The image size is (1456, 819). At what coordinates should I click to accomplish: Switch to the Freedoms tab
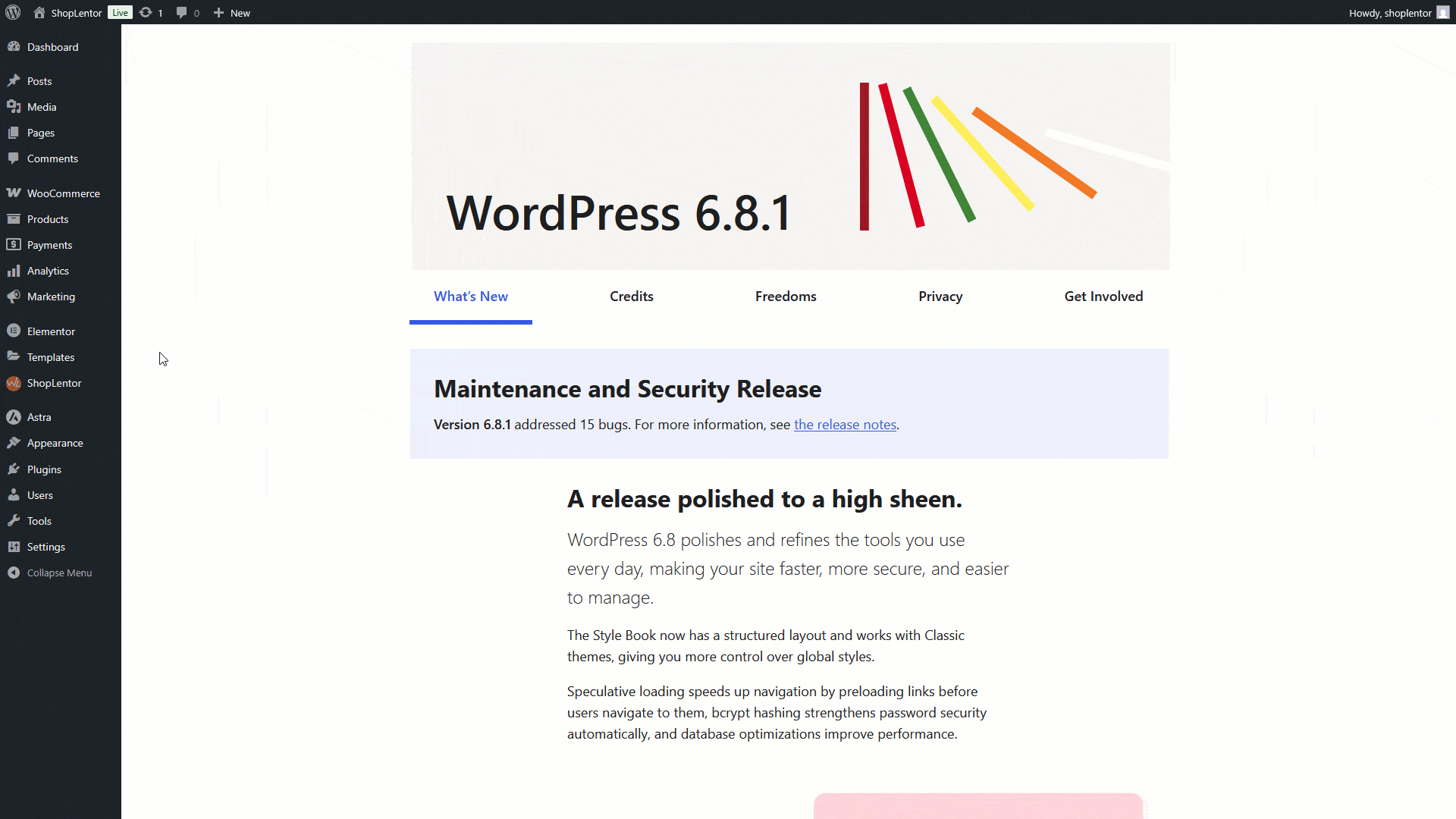click(786, 297)
